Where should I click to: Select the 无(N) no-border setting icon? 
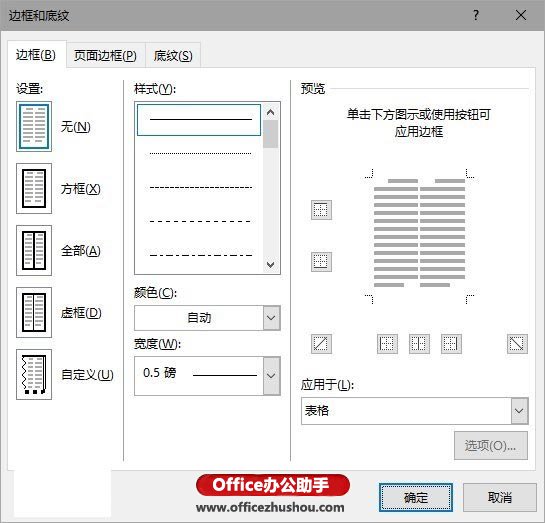(x=34, y=126)
